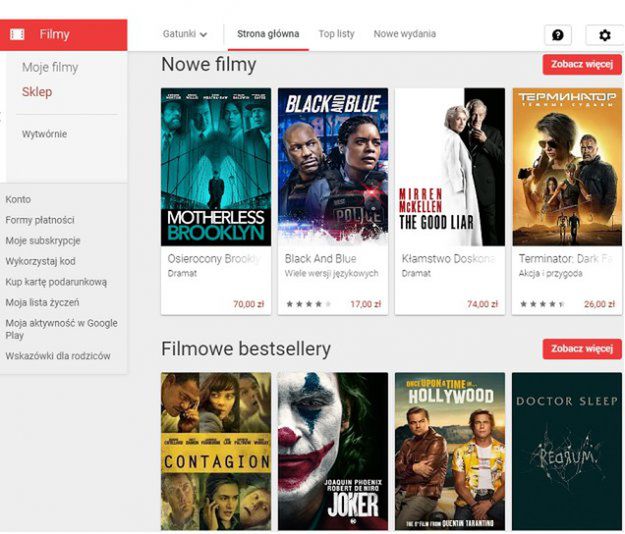The image size is (625, 534).
Task: Click Dramat under Osierocony Brooklyn
Action: tap(182, 274)
